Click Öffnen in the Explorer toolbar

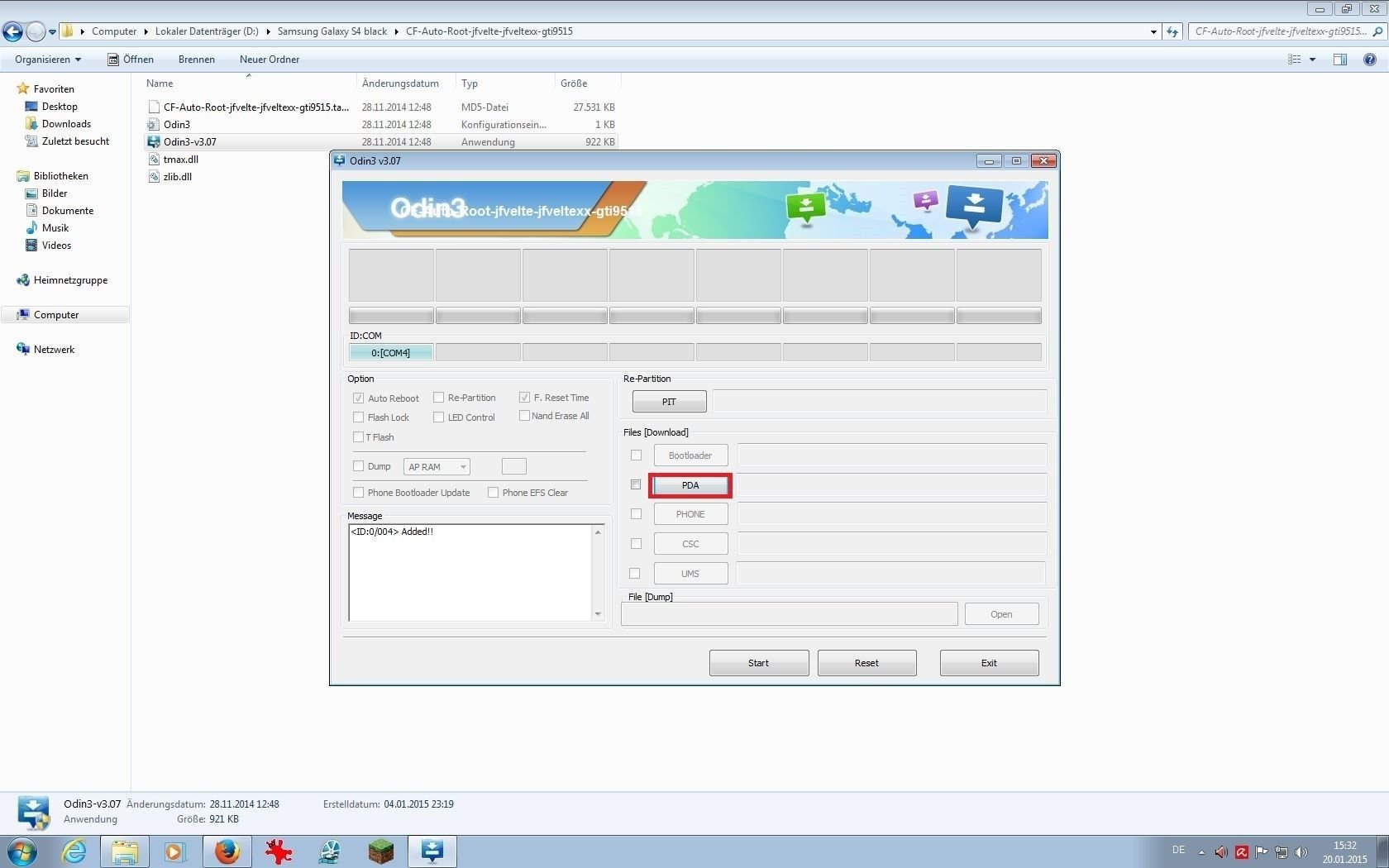click(131, 60)
